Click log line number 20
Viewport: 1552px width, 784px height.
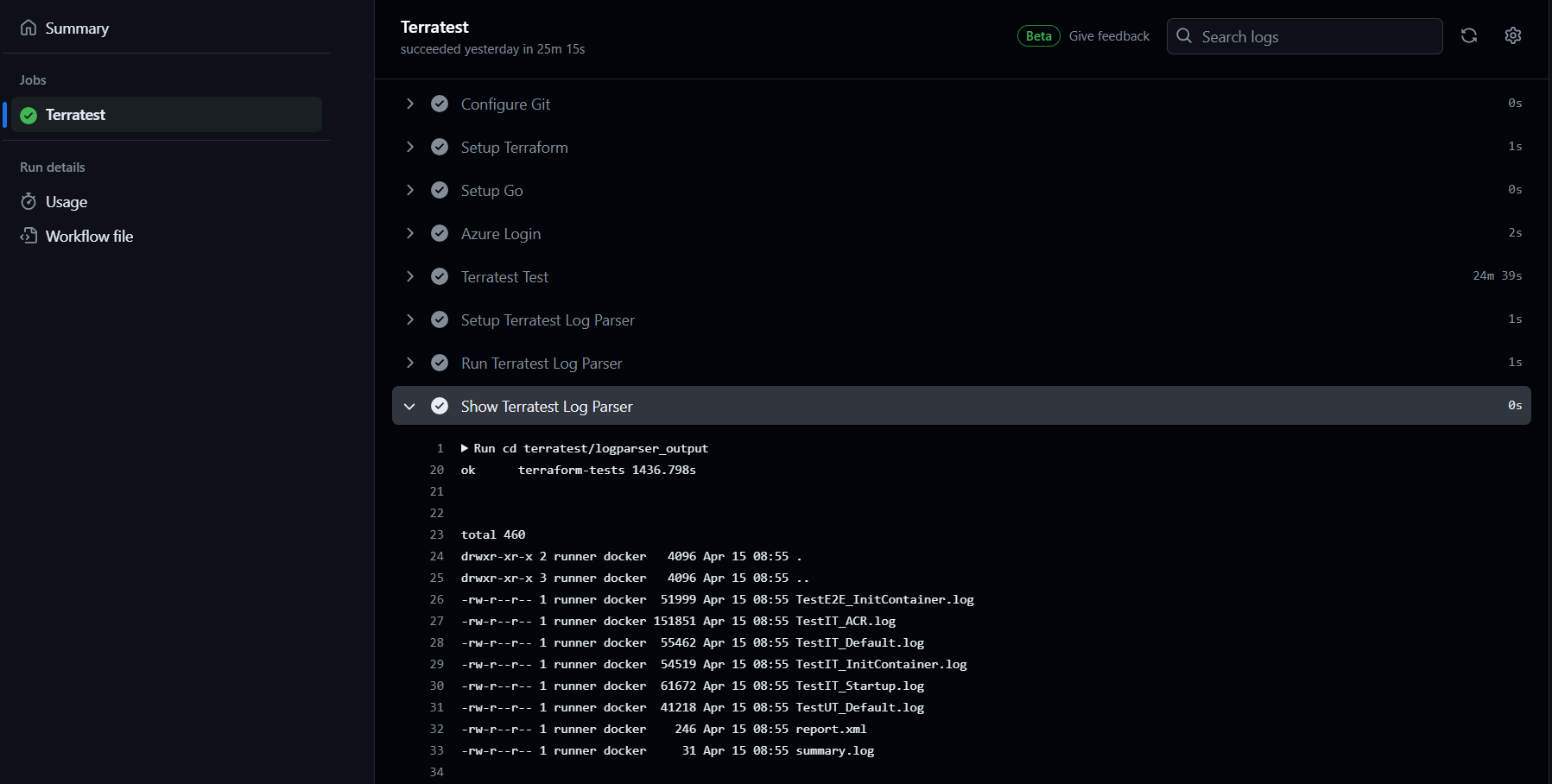point(437,470)
